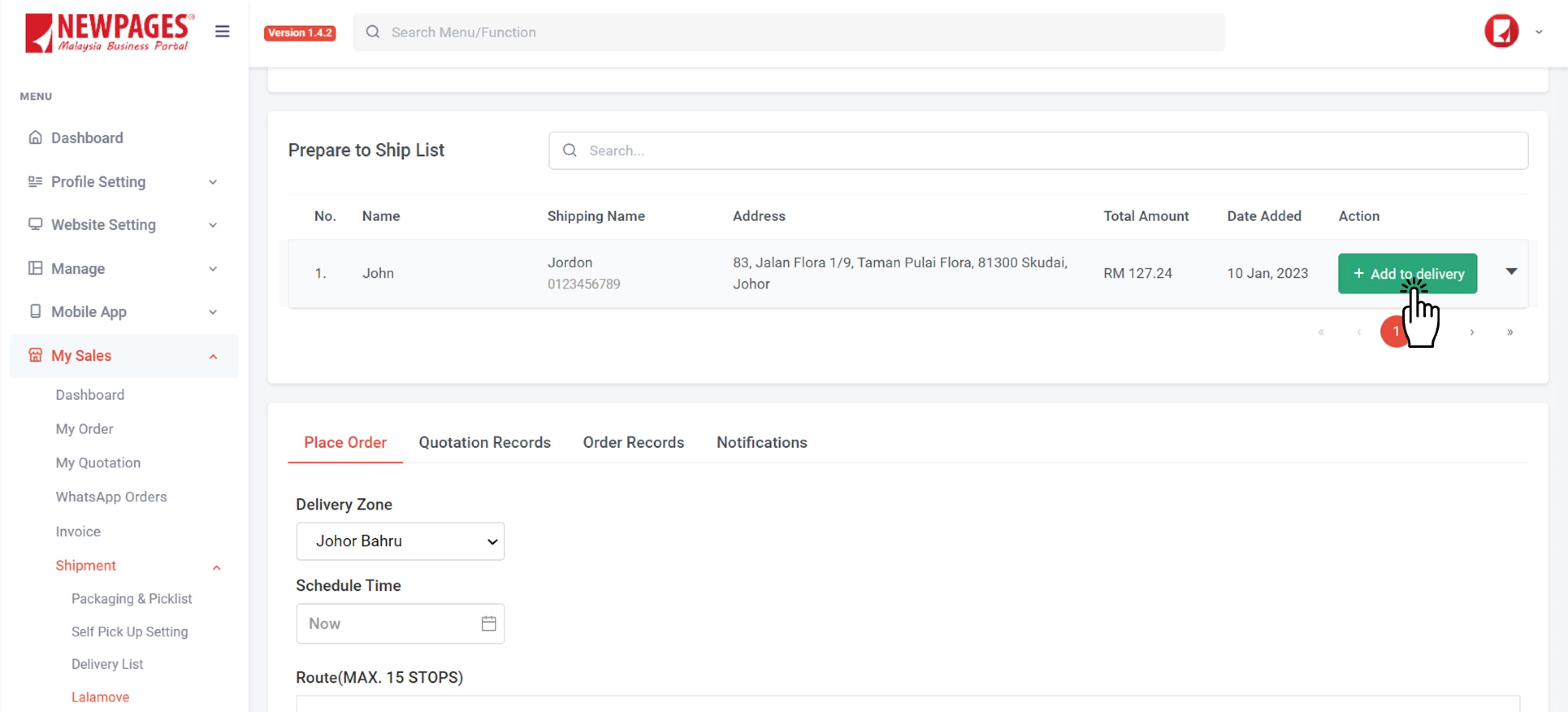Open WhatsApp Orders menu item

tap(111, 497)
